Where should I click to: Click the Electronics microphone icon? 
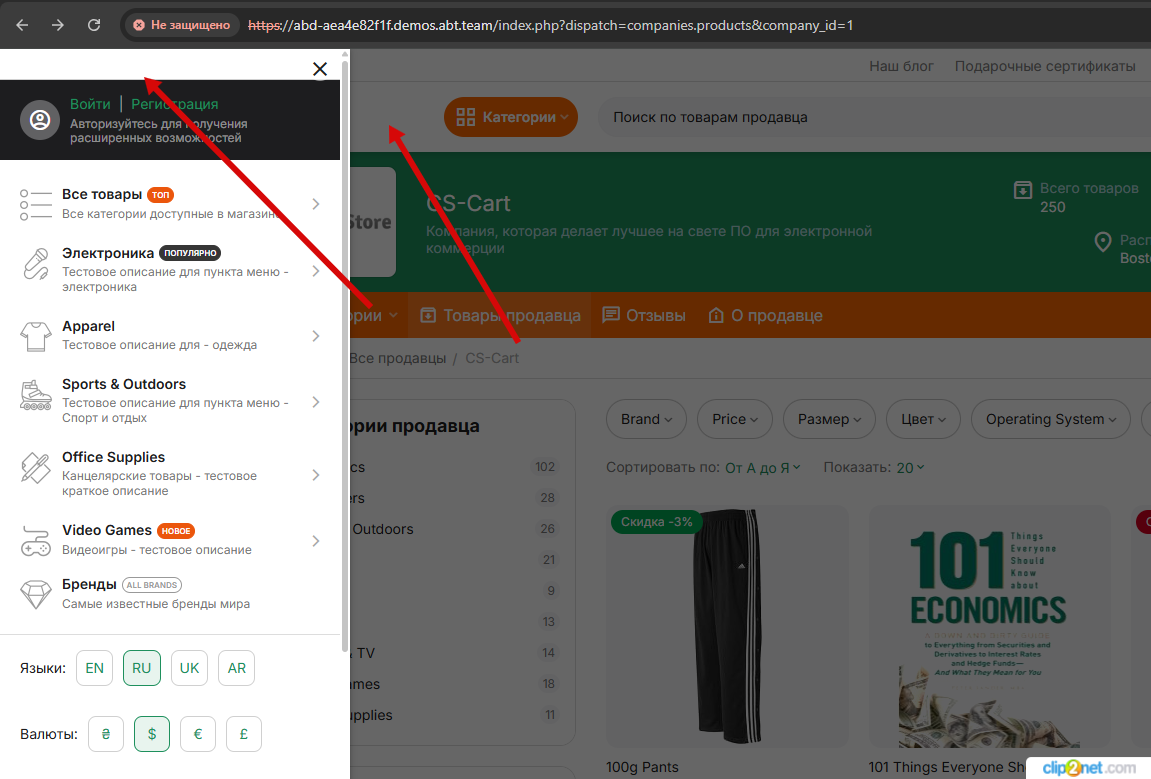coord(36,264)
